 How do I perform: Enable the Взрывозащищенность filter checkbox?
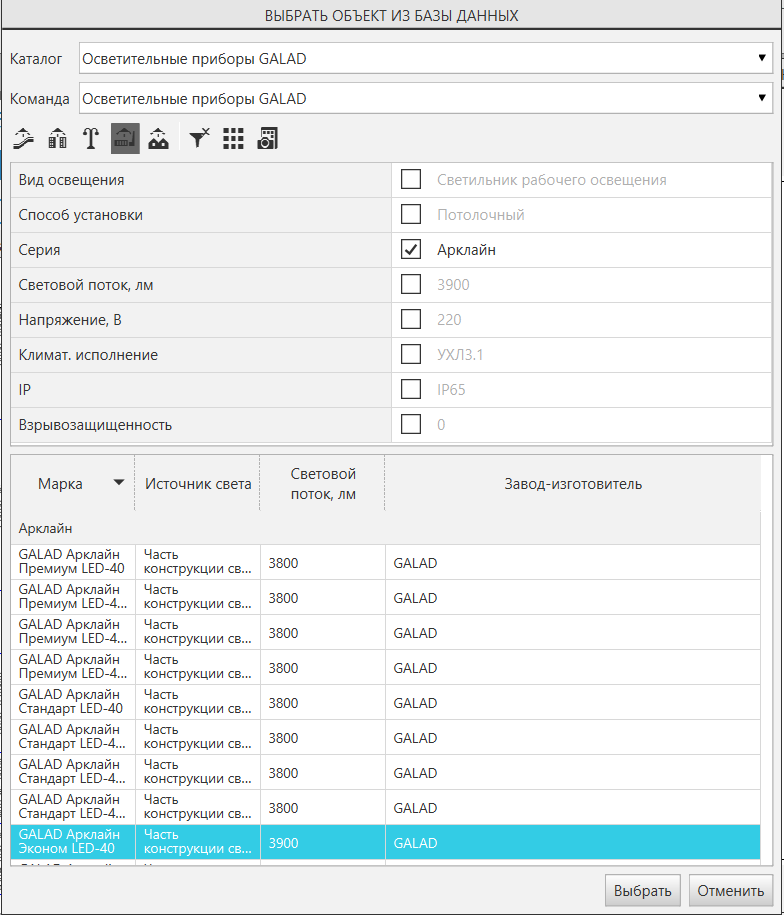click(411, 425)
